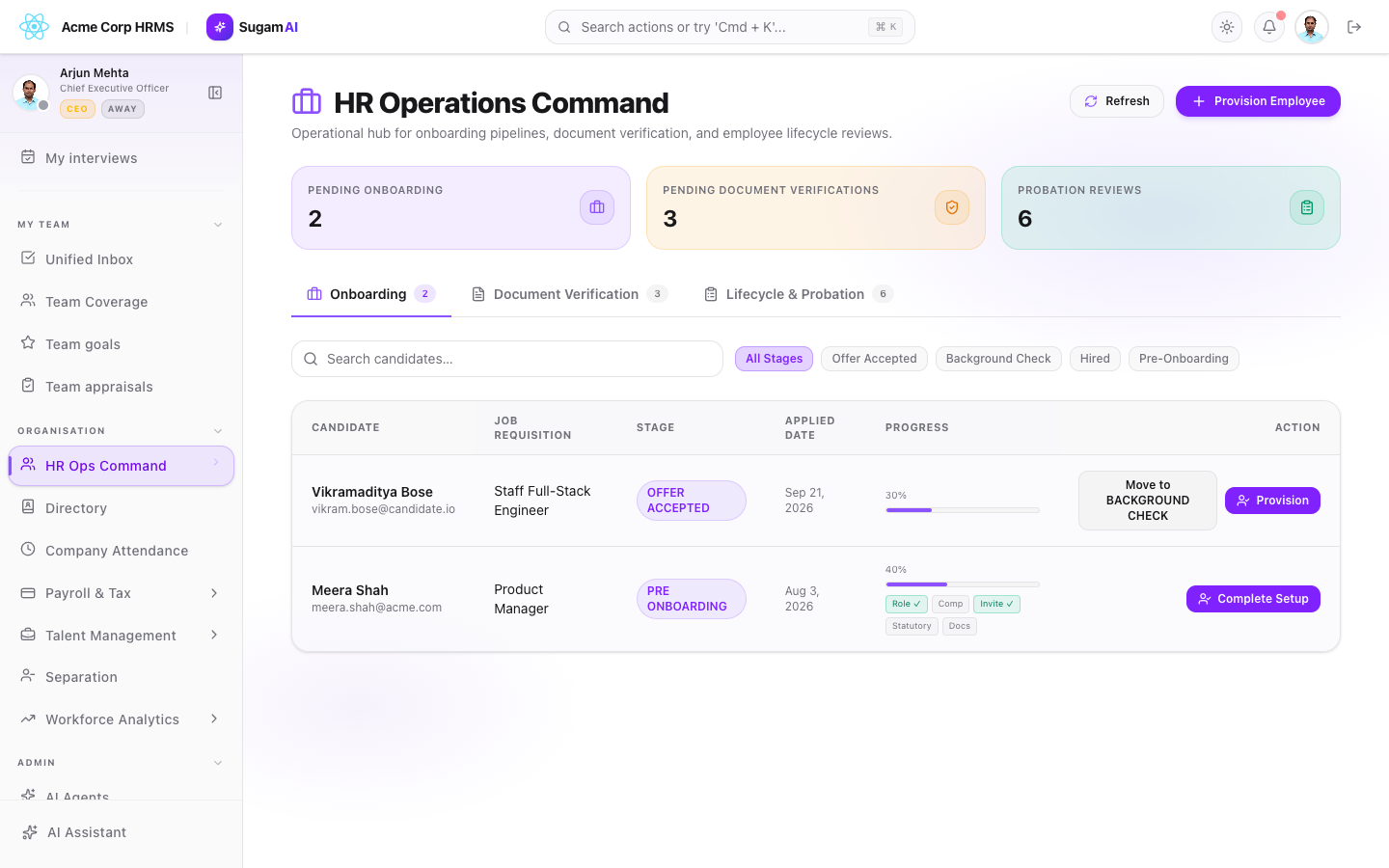Open AI Assistant at sidebar bottom

pyautogui.click(x=121, y=832)
